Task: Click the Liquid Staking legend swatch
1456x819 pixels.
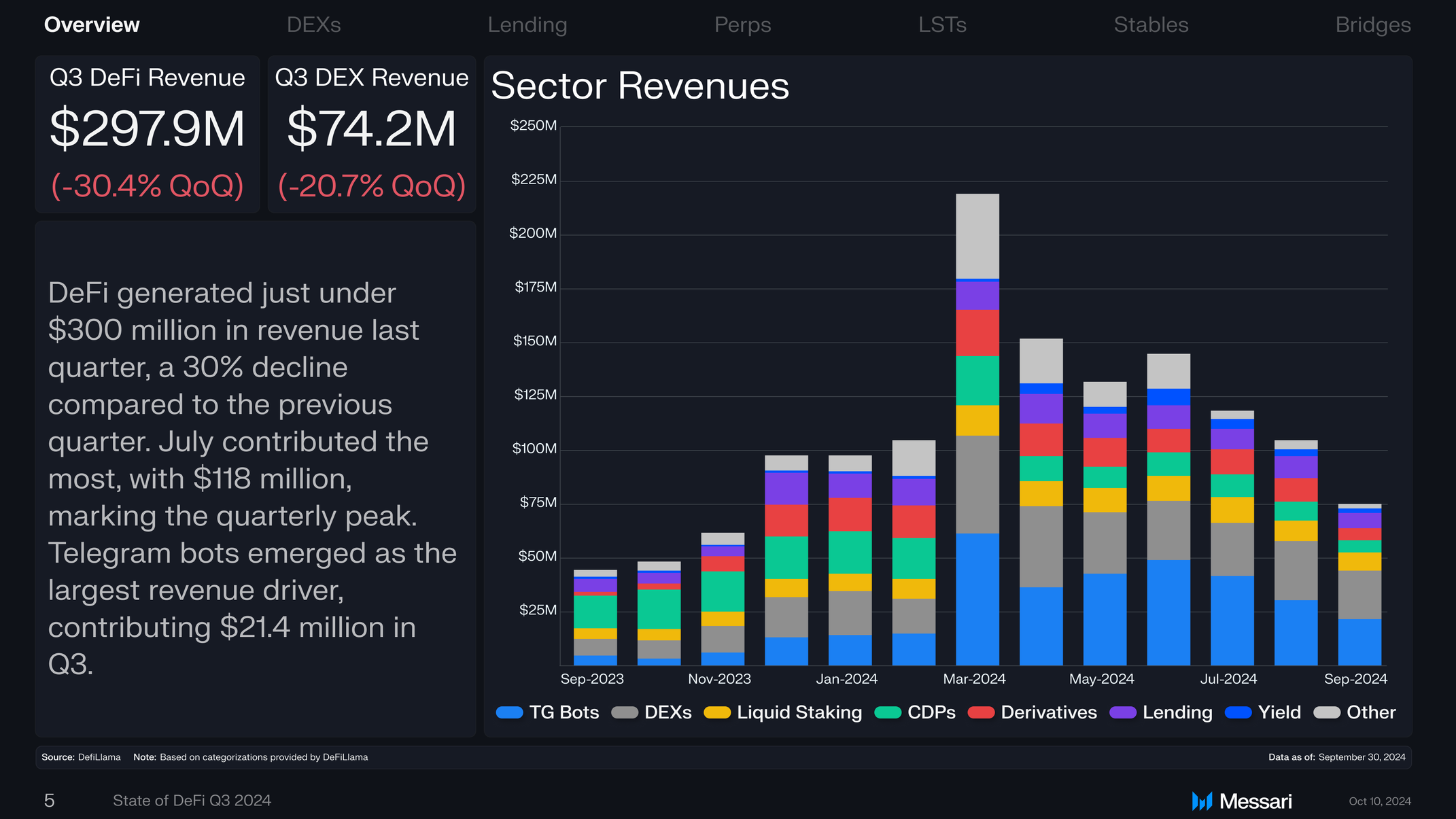Action: 717,712
